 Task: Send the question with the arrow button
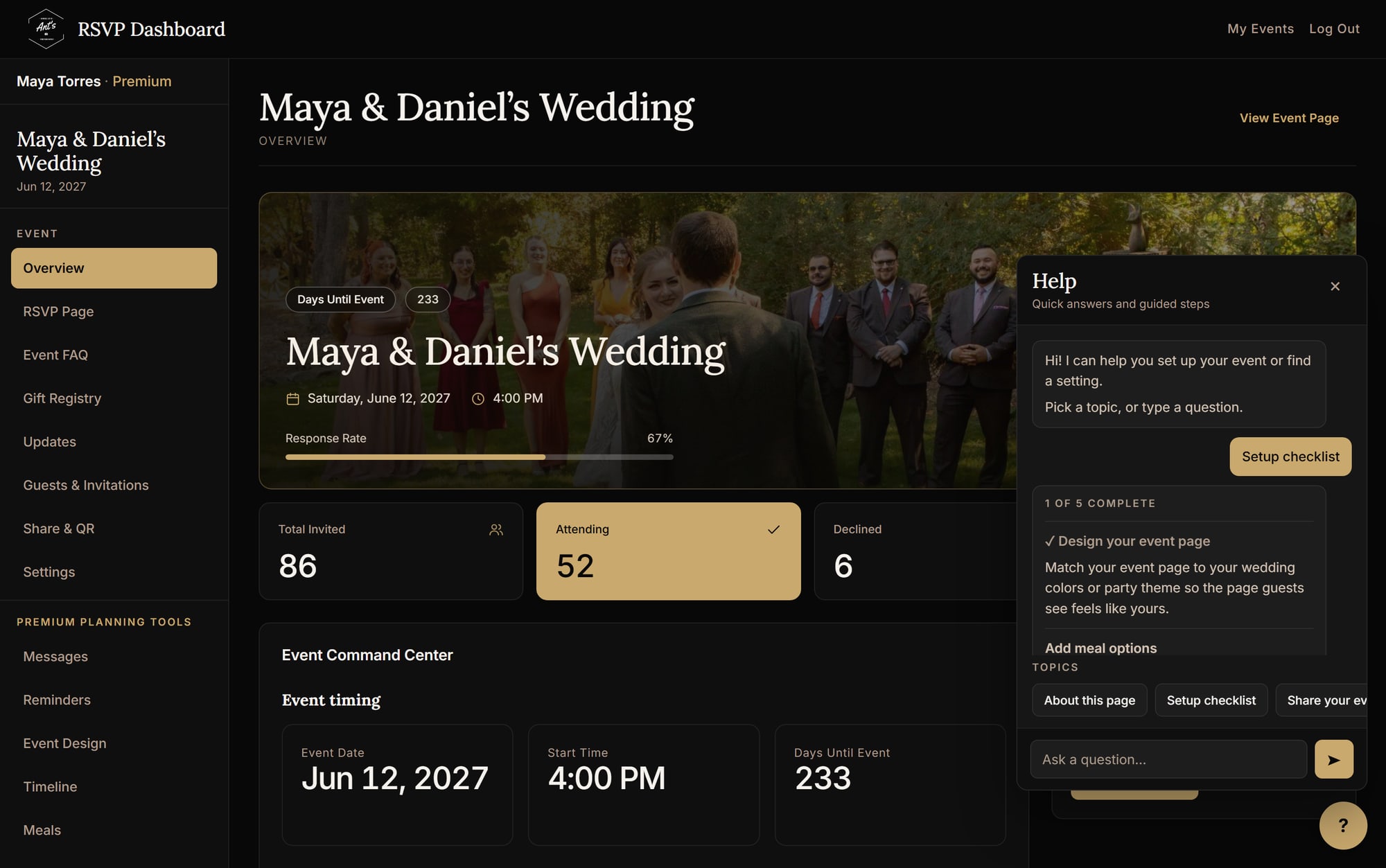tap(1333, 759)
